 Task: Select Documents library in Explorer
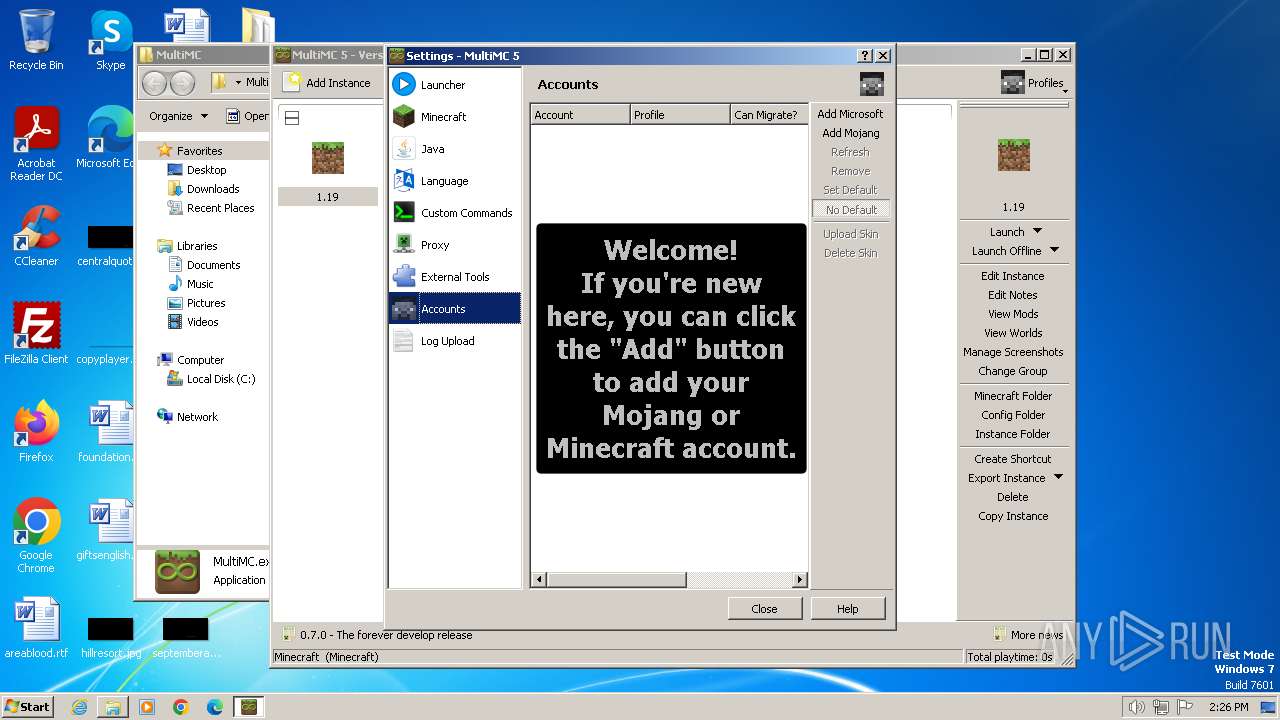coord(213,265)
